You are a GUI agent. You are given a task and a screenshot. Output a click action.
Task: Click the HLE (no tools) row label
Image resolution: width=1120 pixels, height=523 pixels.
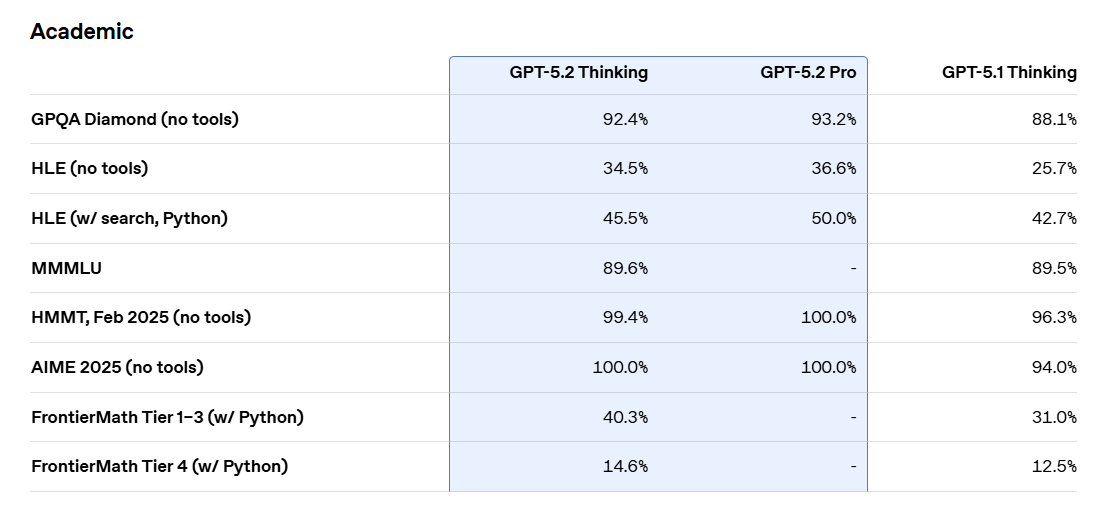tap(89, 168)
